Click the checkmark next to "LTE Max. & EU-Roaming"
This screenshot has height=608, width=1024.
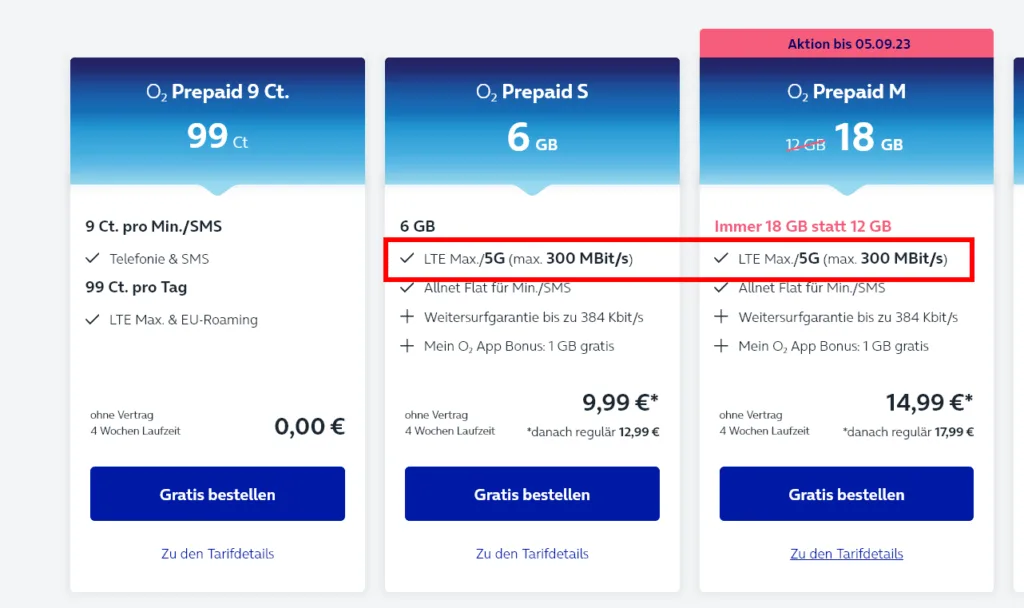point(92,320)
